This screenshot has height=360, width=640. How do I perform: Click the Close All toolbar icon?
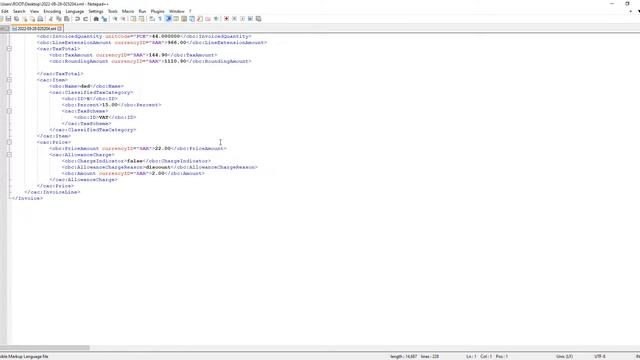[x=32, y=19]
